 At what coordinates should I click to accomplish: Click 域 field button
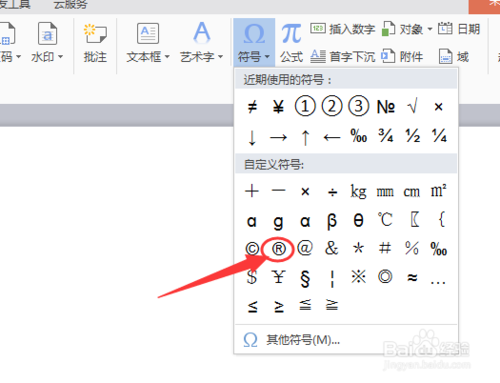[x=454, y=57]
